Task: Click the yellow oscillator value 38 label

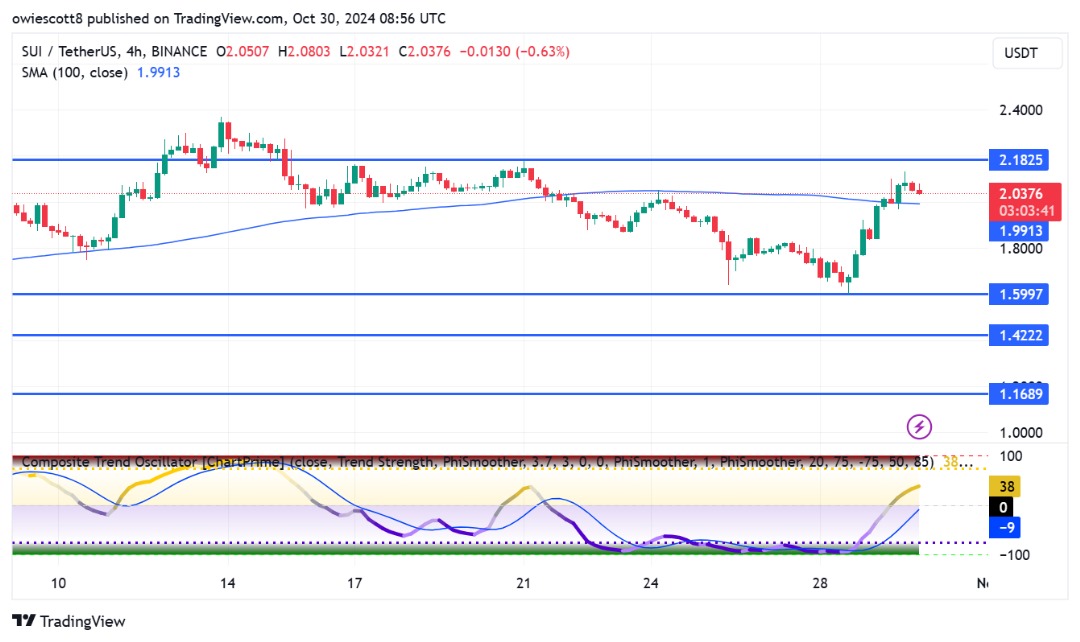Action: [1006, 486]
